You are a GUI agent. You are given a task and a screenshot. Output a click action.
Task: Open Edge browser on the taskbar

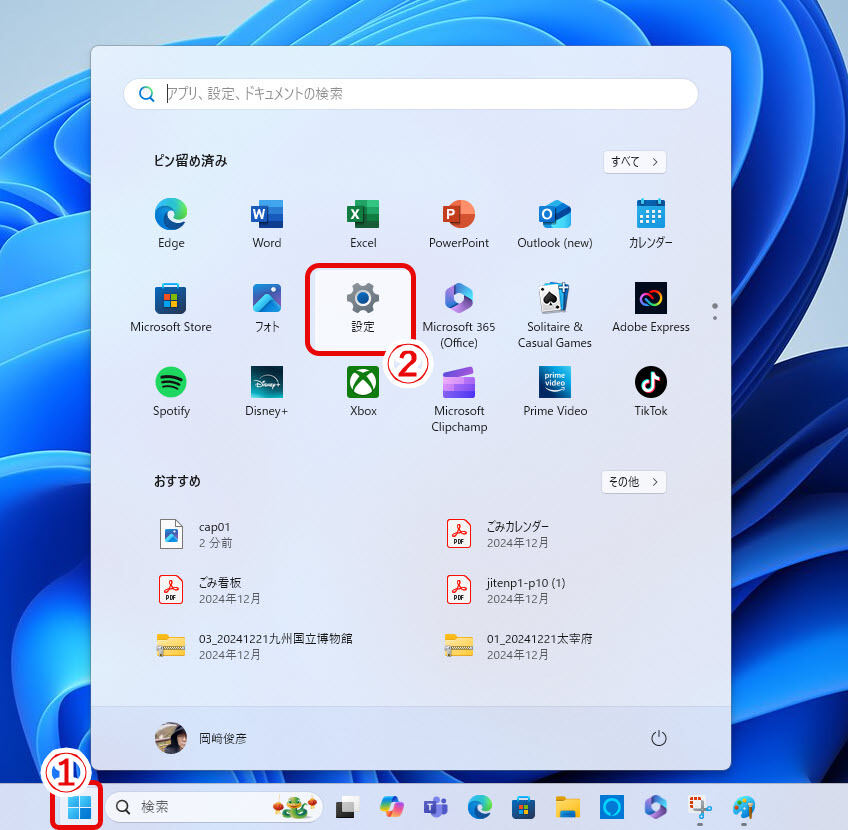[479, 807]
